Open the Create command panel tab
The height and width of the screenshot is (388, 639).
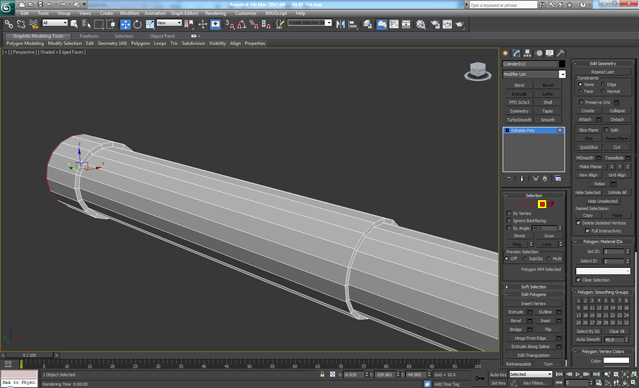(506, 53)
